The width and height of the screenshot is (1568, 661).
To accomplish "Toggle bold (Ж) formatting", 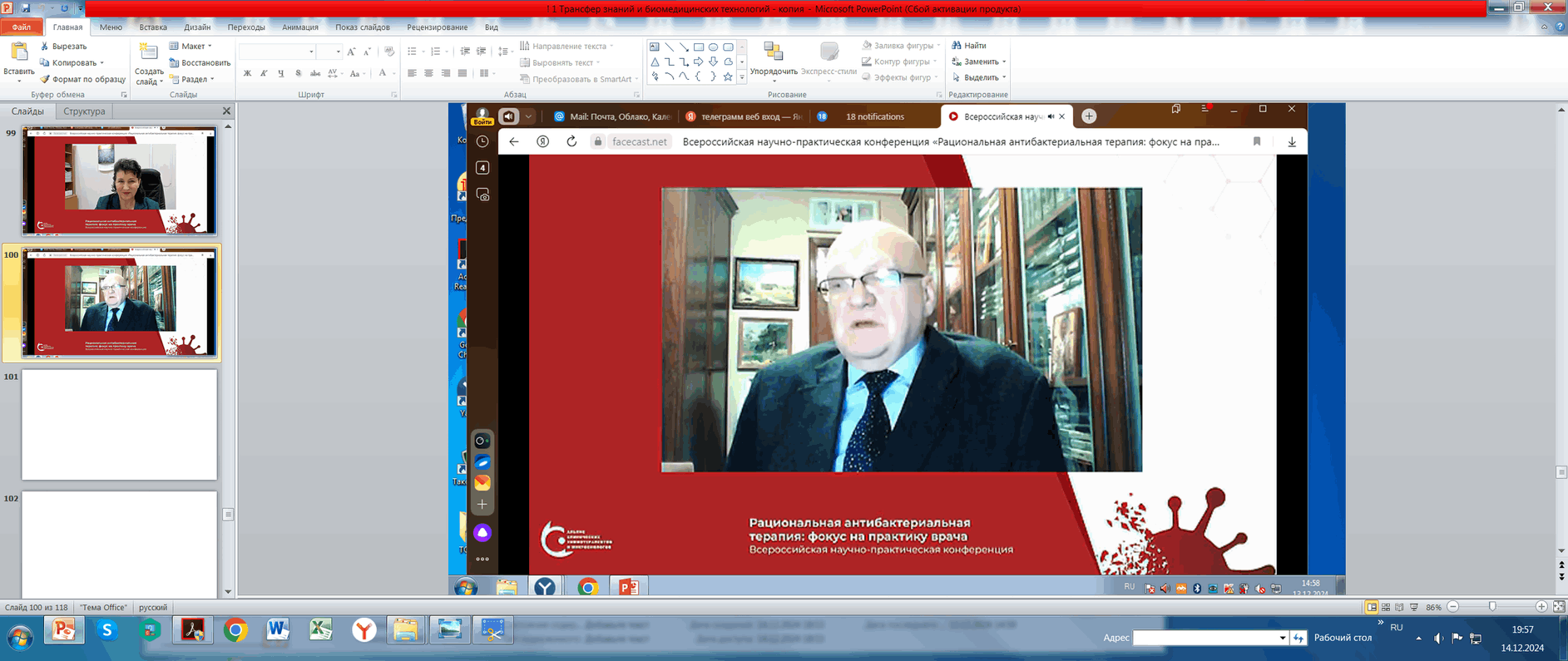I will [x=247, y=73].
